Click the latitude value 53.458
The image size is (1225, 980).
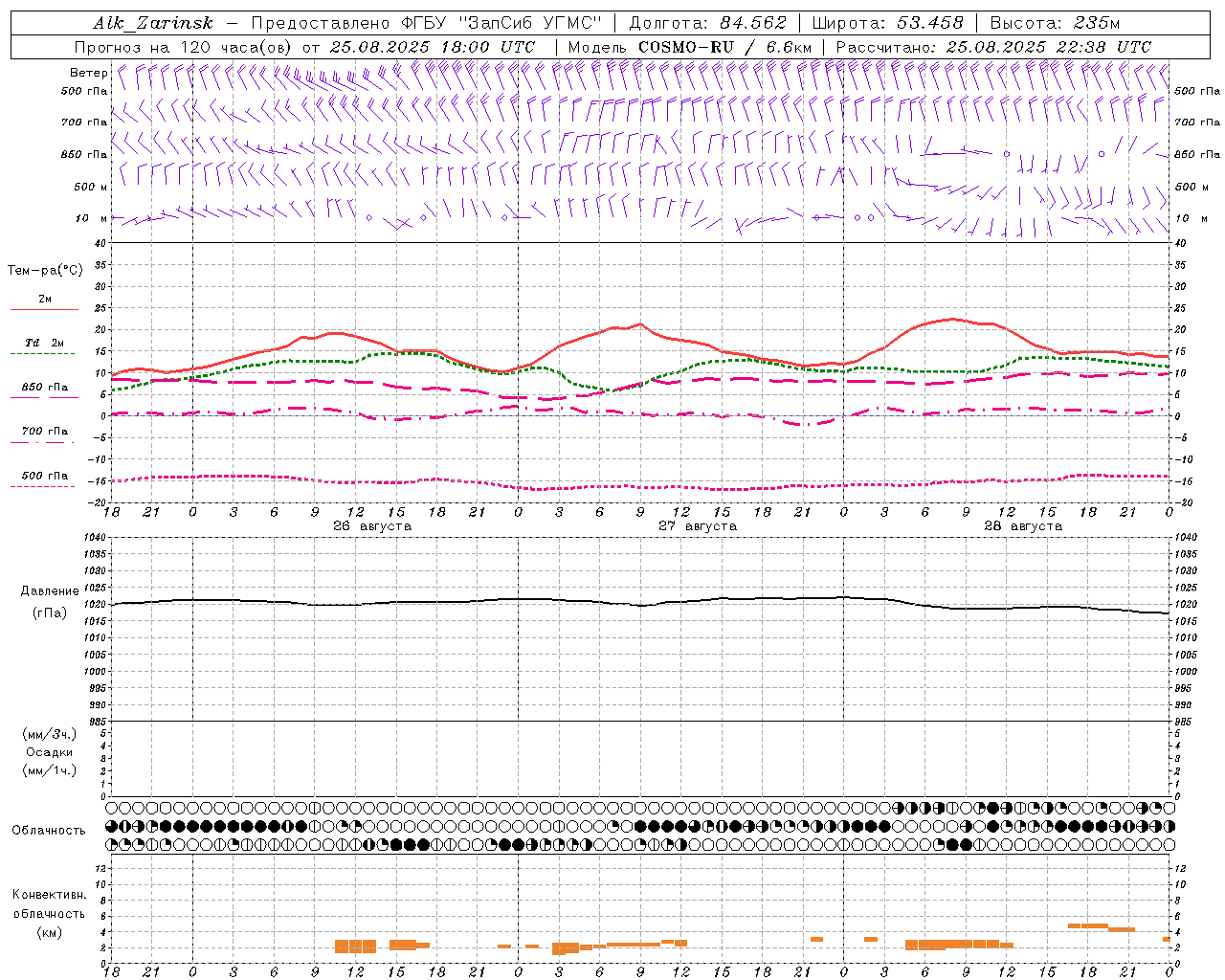[x=929, y=23]
